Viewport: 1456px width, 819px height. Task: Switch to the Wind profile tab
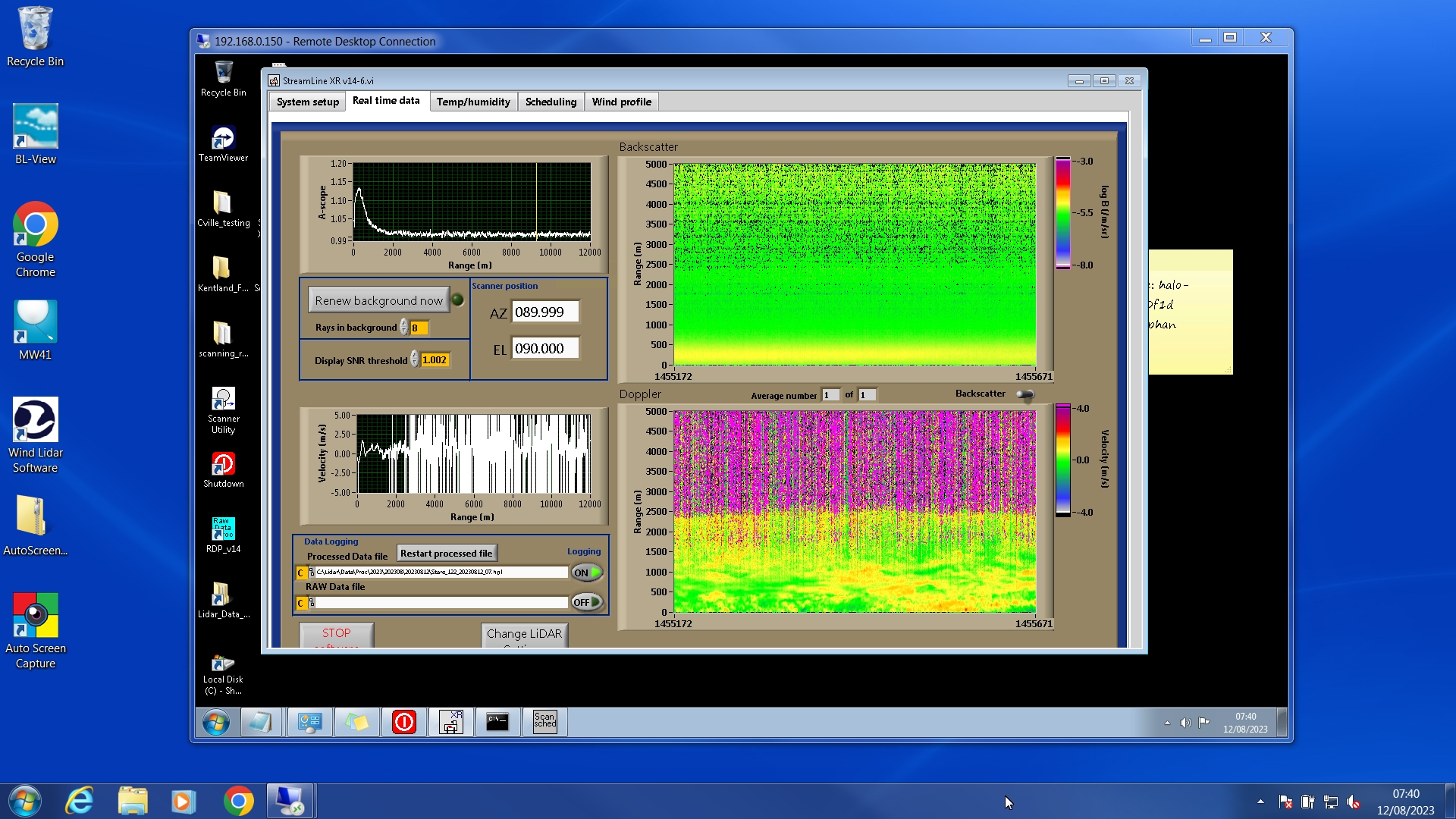click(621, 102)
